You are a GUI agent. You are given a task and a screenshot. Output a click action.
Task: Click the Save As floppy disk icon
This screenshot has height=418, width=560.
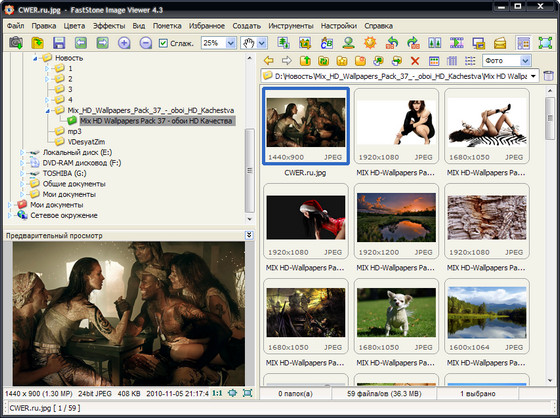59,43
